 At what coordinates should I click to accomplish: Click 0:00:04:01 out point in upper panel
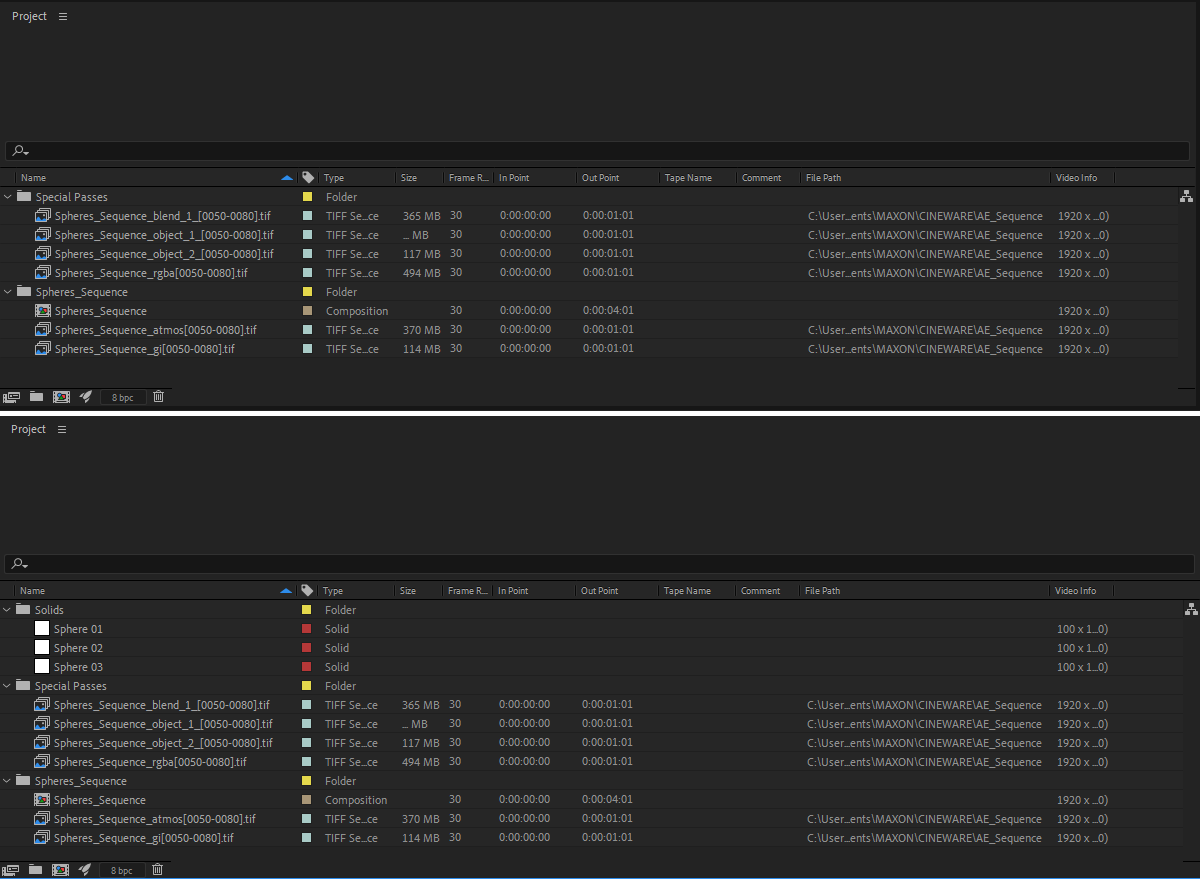(x=608, y=311)
